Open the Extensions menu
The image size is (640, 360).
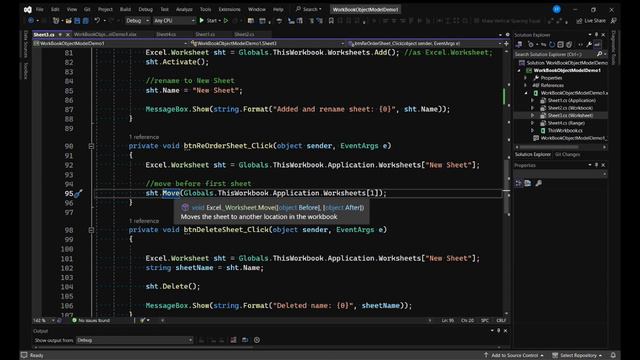[229, 9]
